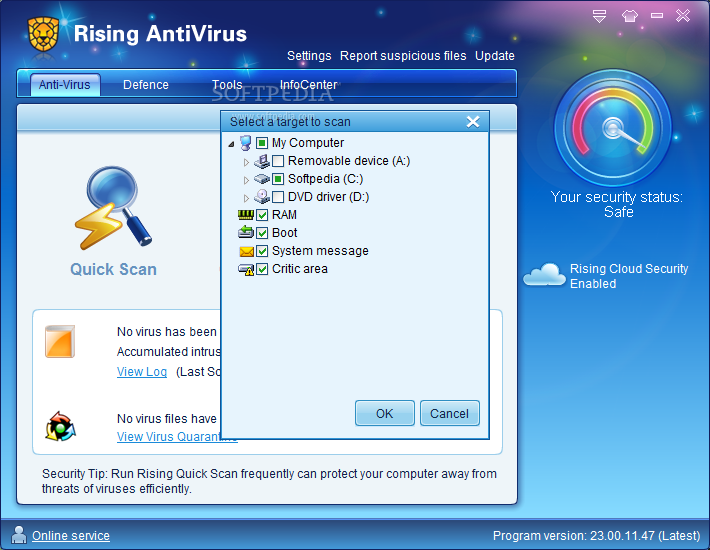The image size is (710, 550).
Task: Click the removable device floppy drive icon
Action: click(262, 161)
